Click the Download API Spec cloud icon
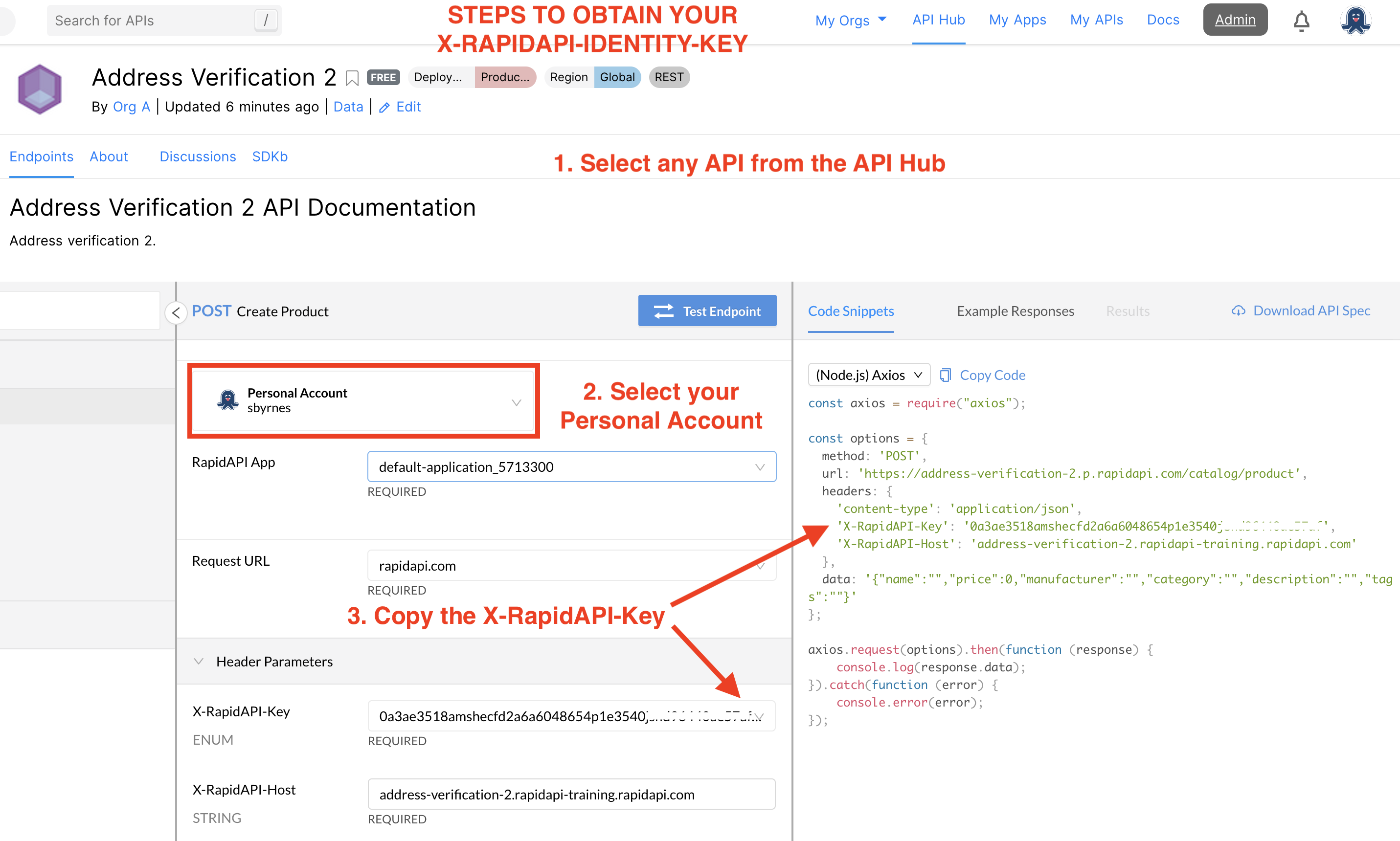Viewport: 1400px width, 841px height. 1239,311
